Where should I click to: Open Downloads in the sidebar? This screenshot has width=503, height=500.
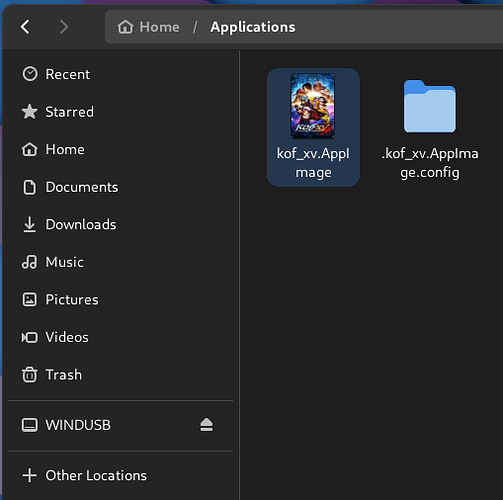tap(120, 224)
